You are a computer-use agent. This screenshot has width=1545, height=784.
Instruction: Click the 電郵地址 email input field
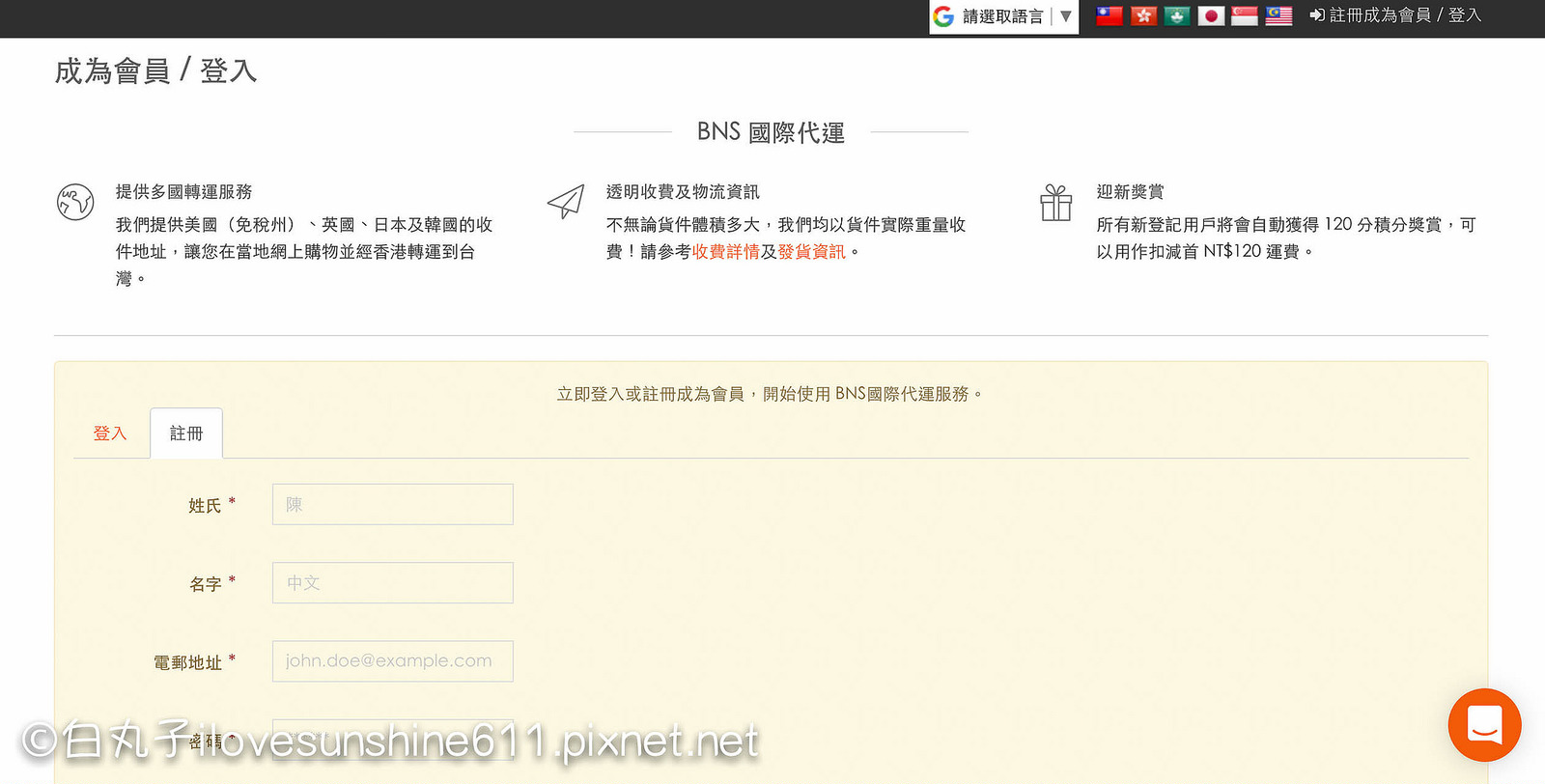pyautogui.click(x=392, y=661)
